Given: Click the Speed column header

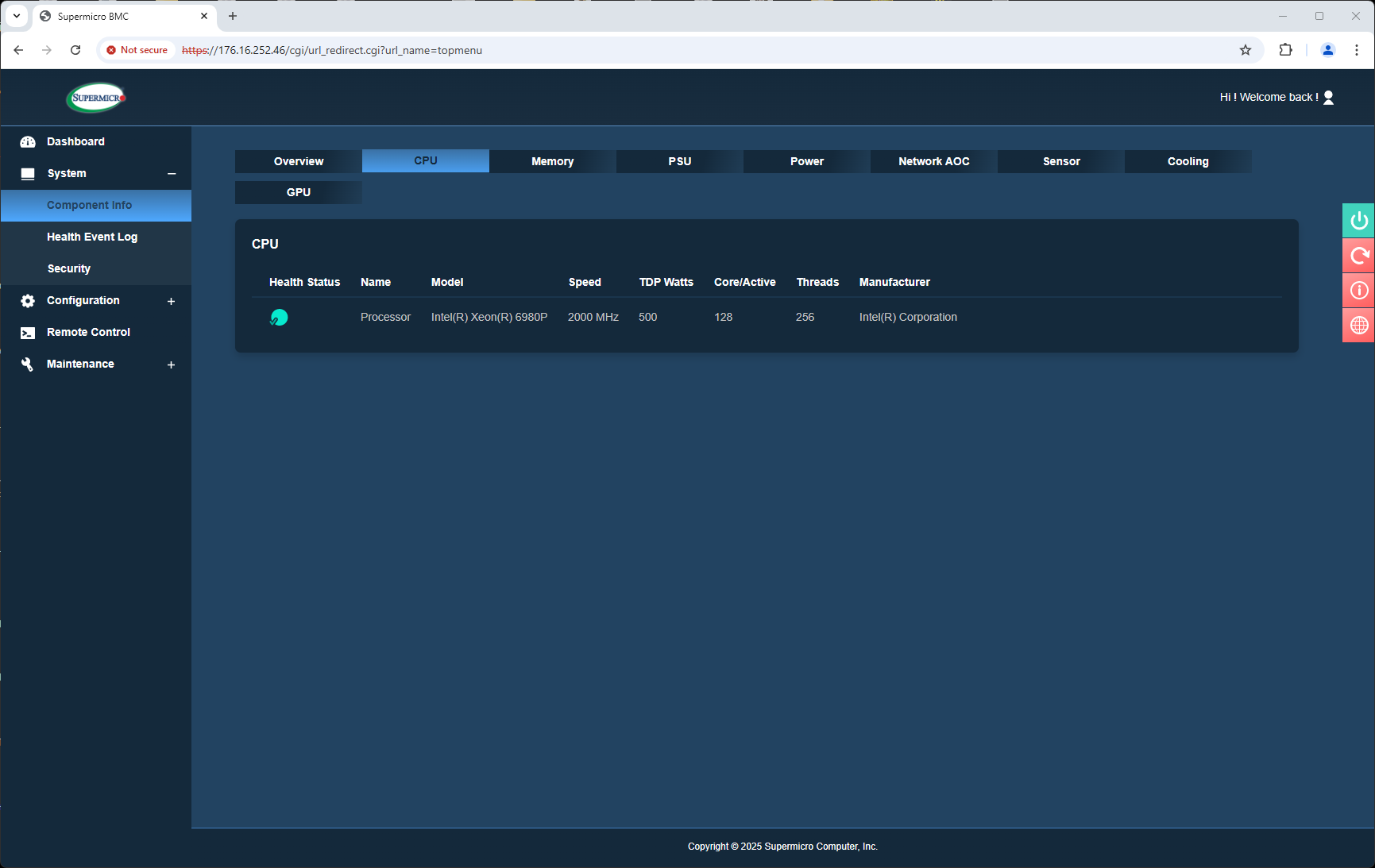Looking at the screenshot, I should [585, 282].
